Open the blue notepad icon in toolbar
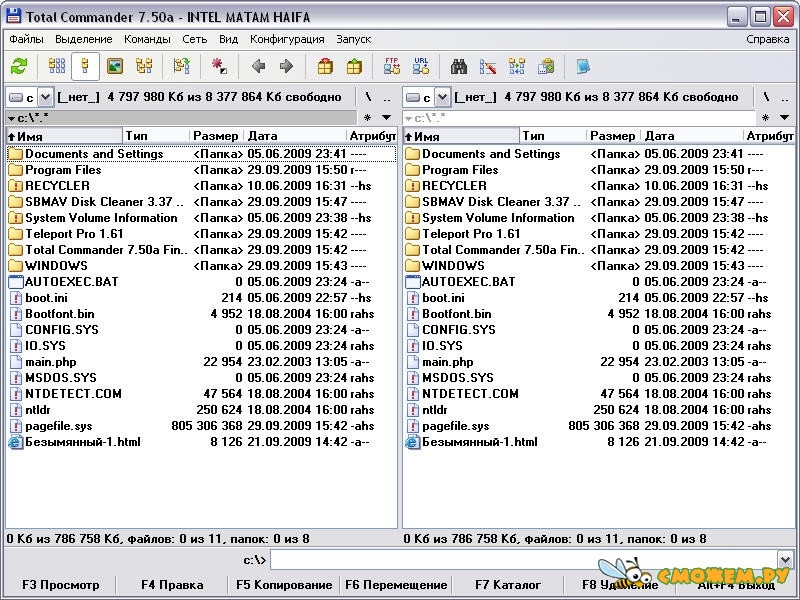The width and height of the screenshot is (800, 600). pos(583,66)
